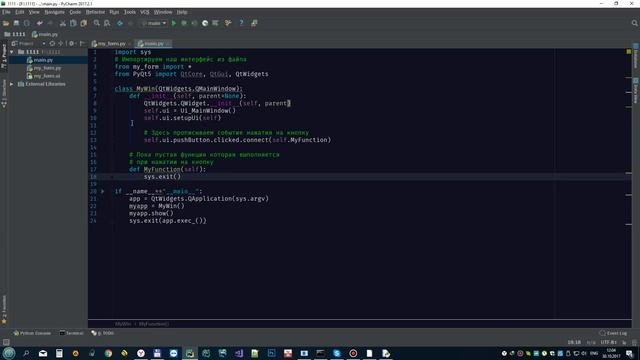Image resolution: width=640 pixels, height=360 pixels.
Task: Open the Refactor menu
Action: click(96, 12)
